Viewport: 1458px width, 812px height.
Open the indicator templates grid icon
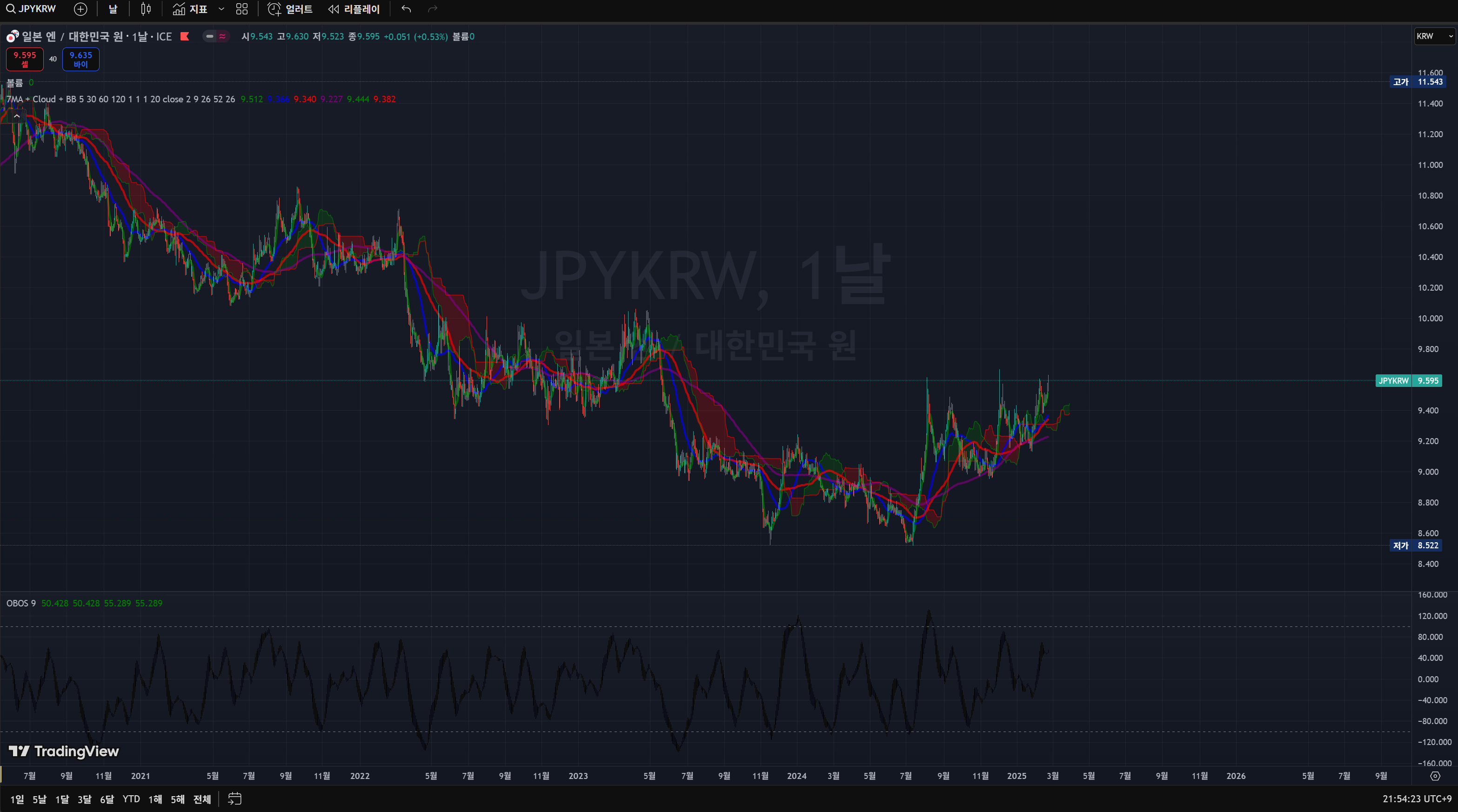(241, 9)
